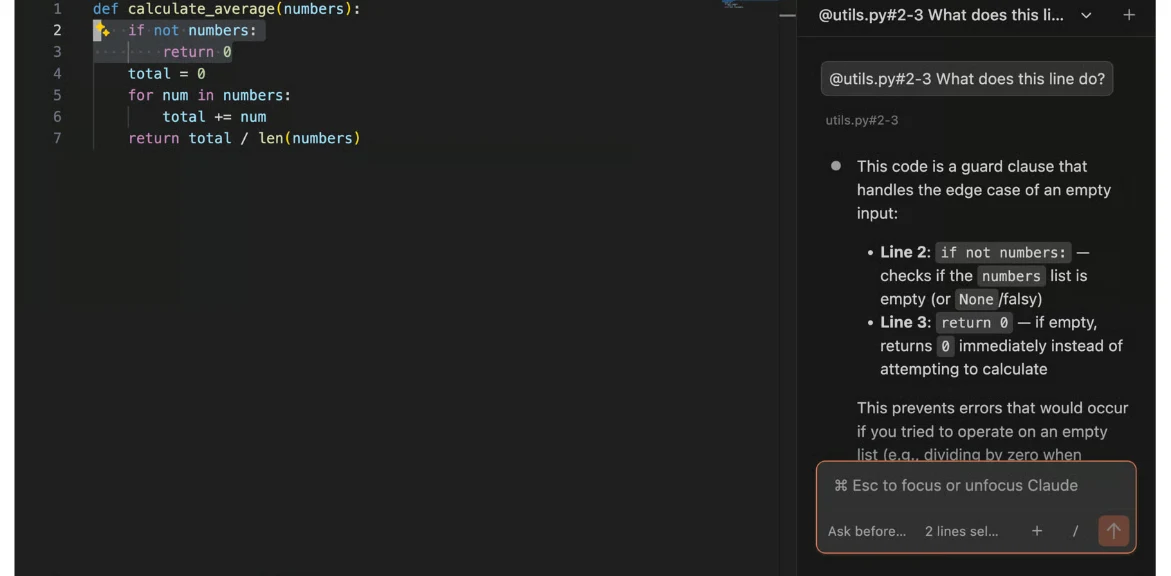The width and height of the screenshot is (1171, 576).
Task: Click line number 1 in the gutter
Action: point(57,10)
